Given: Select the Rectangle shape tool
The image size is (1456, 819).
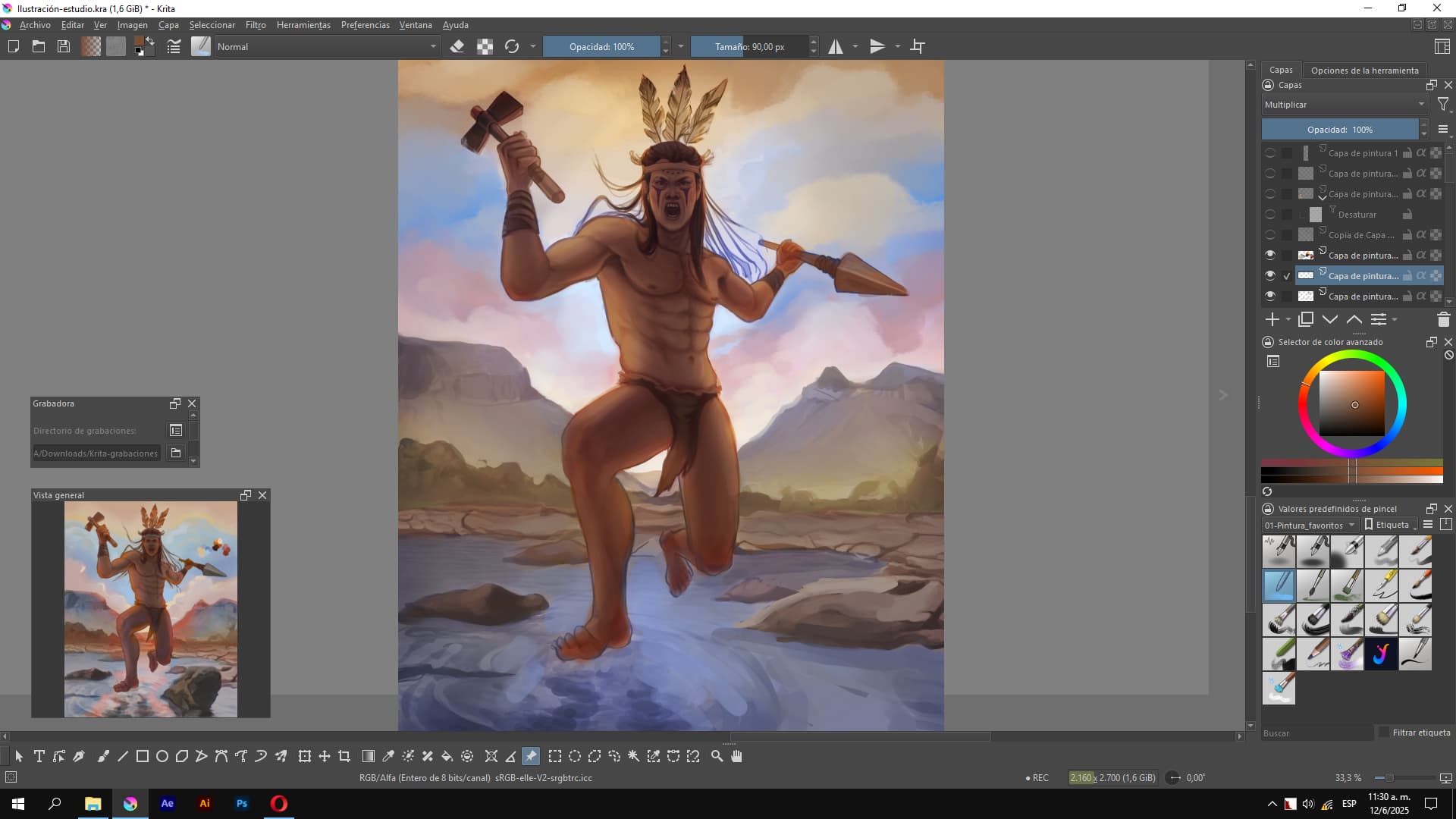Looking at the screenshot, I should point(142,756).
